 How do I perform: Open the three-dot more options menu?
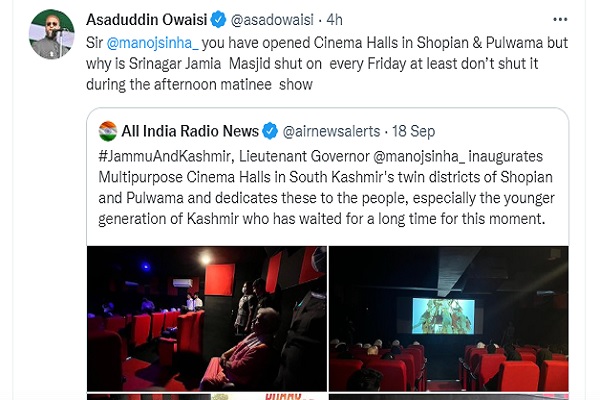point(560,20)
